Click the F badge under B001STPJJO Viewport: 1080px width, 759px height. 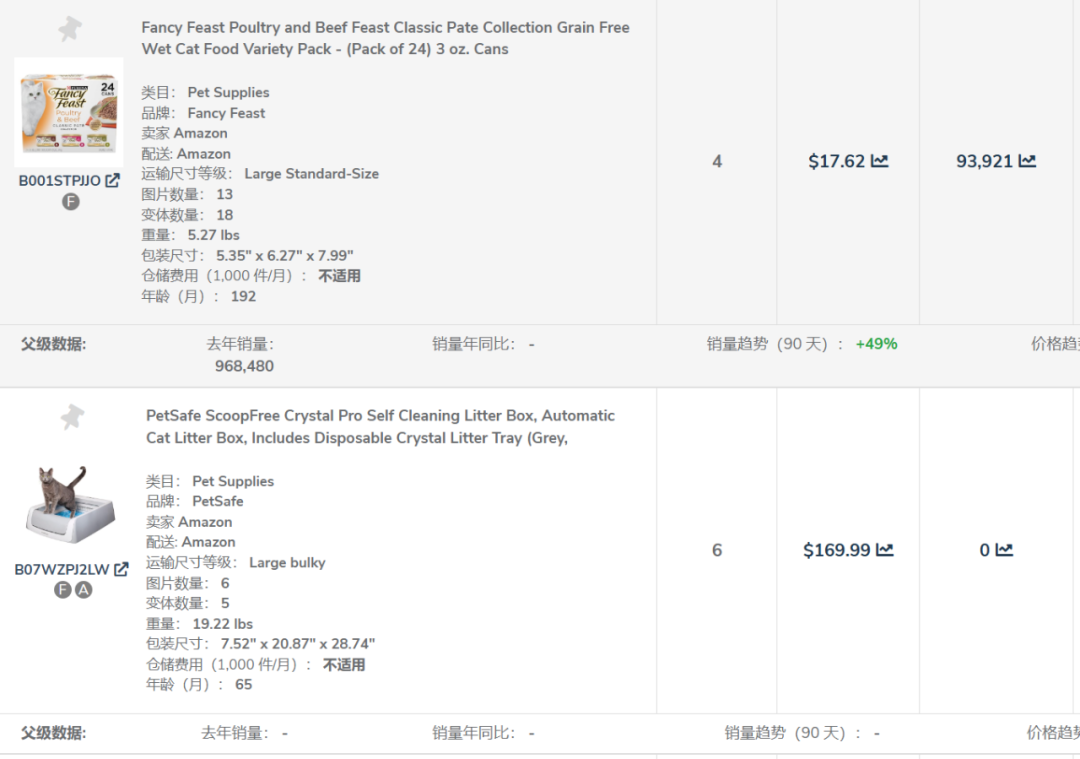coord(70,202)
